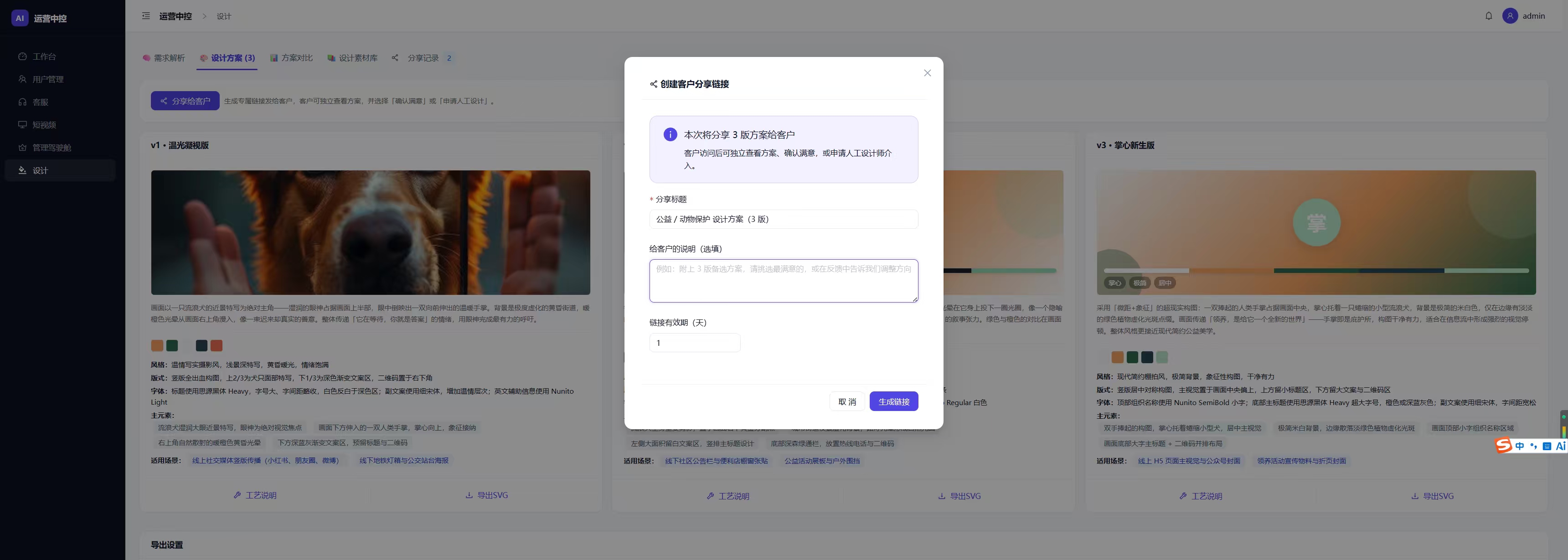Click the info icon in blue notice
Screen dimensions: 1568x560
coord(670,134)
